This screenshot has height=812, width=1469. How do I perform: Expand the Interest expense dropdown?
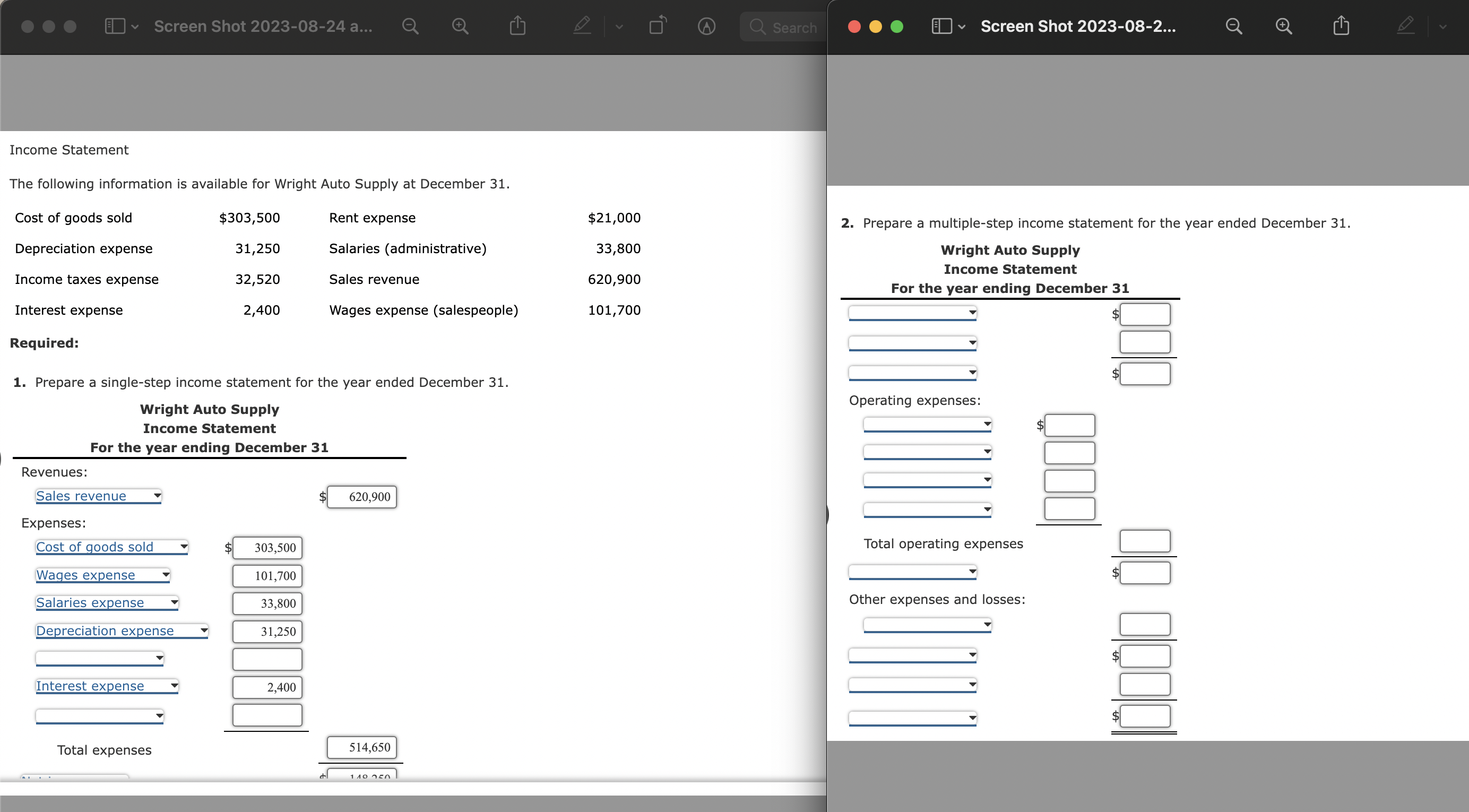[107, 686]
